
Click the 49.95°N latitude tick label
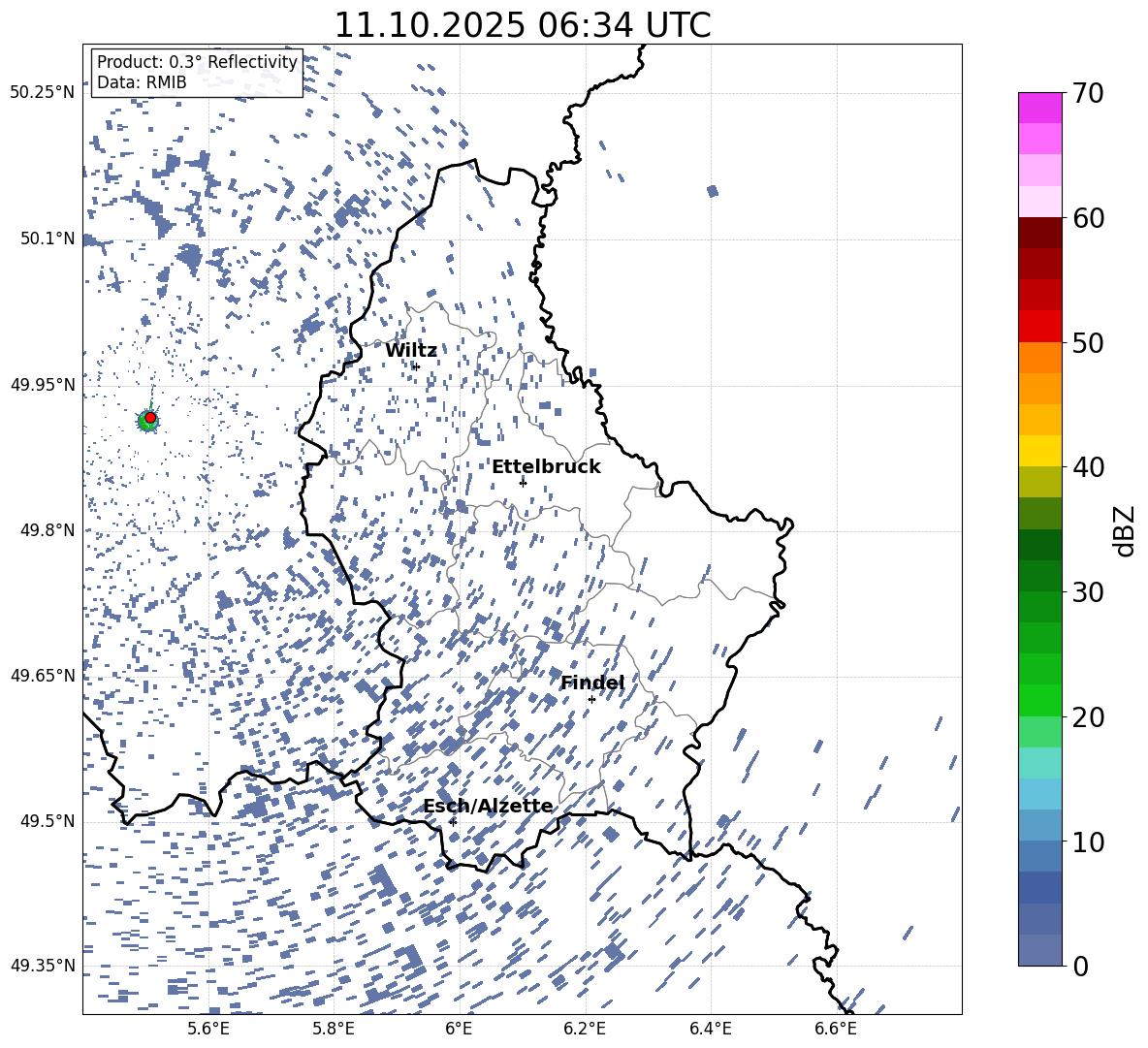(43, 386)
